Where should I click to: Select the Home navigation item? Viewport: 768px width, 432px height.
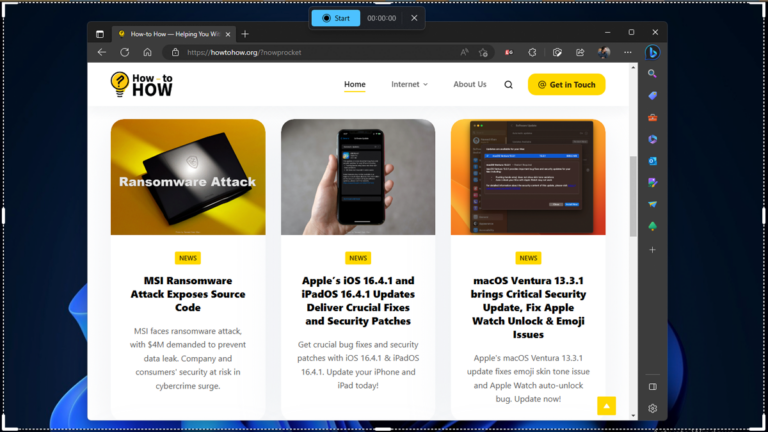point(355,85)
